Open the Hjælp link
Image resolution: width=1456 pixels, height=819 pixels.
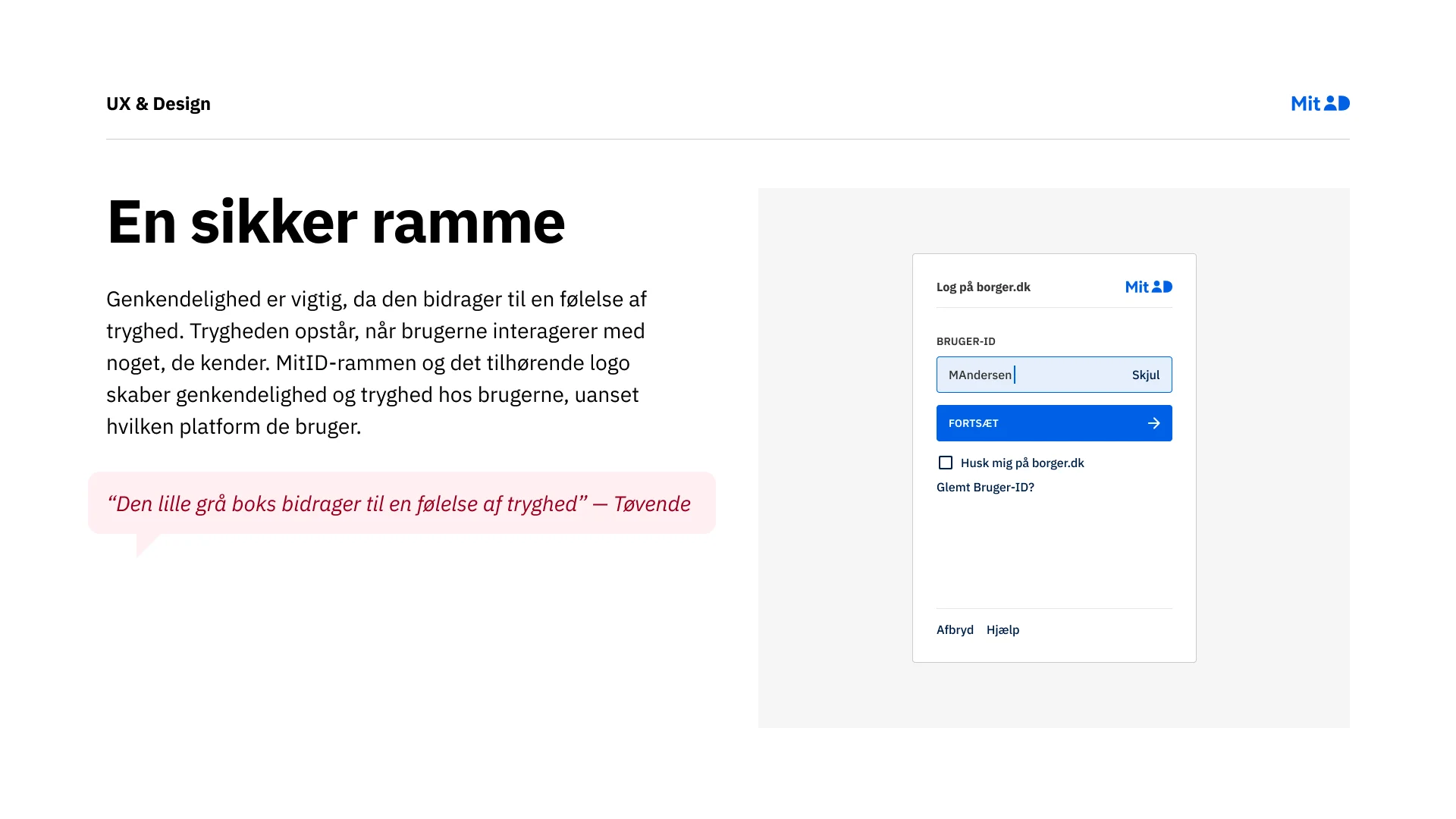[x=1003, y=629]
